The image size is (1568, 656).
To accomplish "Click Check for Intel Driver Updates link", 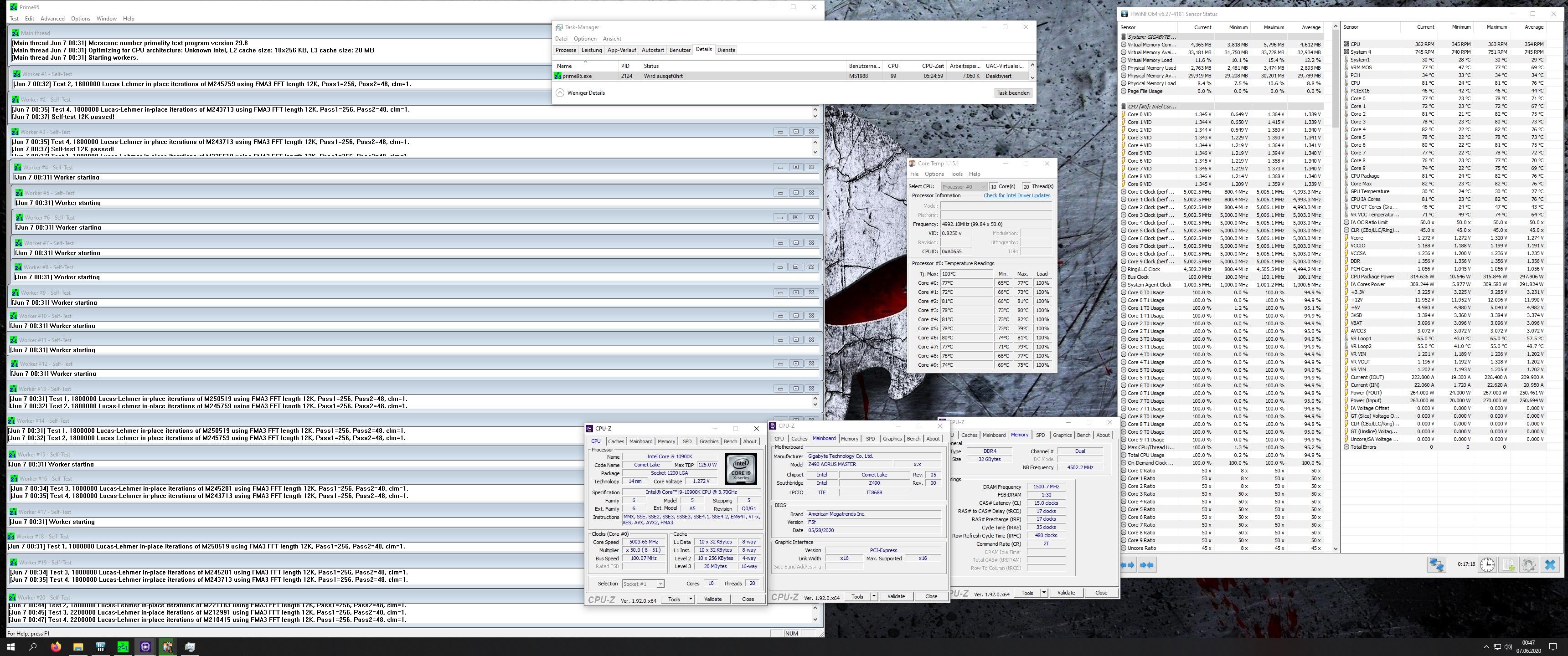I will tap(1016, 195).
